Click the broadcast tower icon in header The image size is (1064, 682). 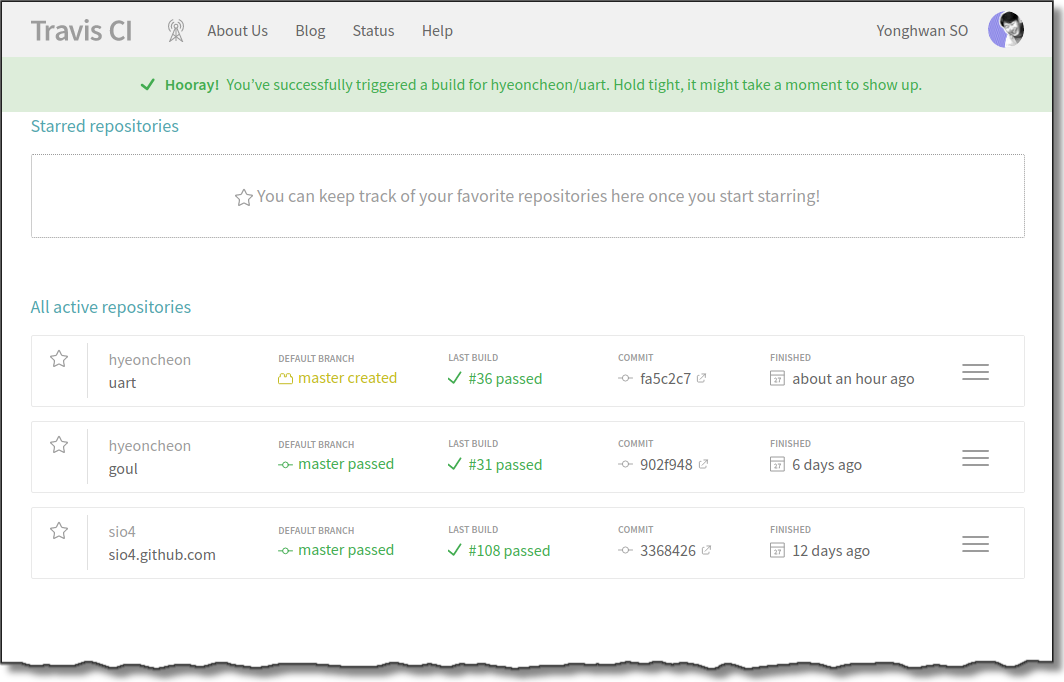point(176,31)
